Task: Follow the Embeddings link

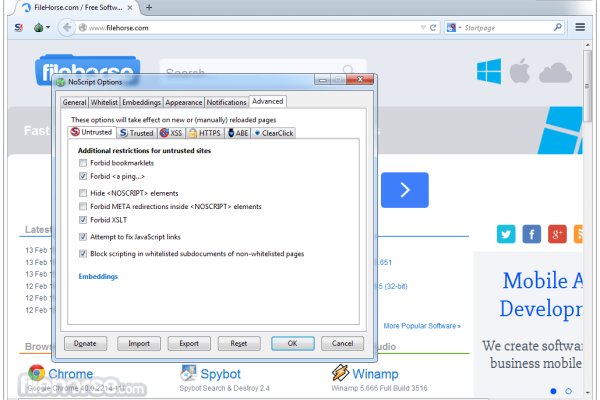Action: [98, 276]
